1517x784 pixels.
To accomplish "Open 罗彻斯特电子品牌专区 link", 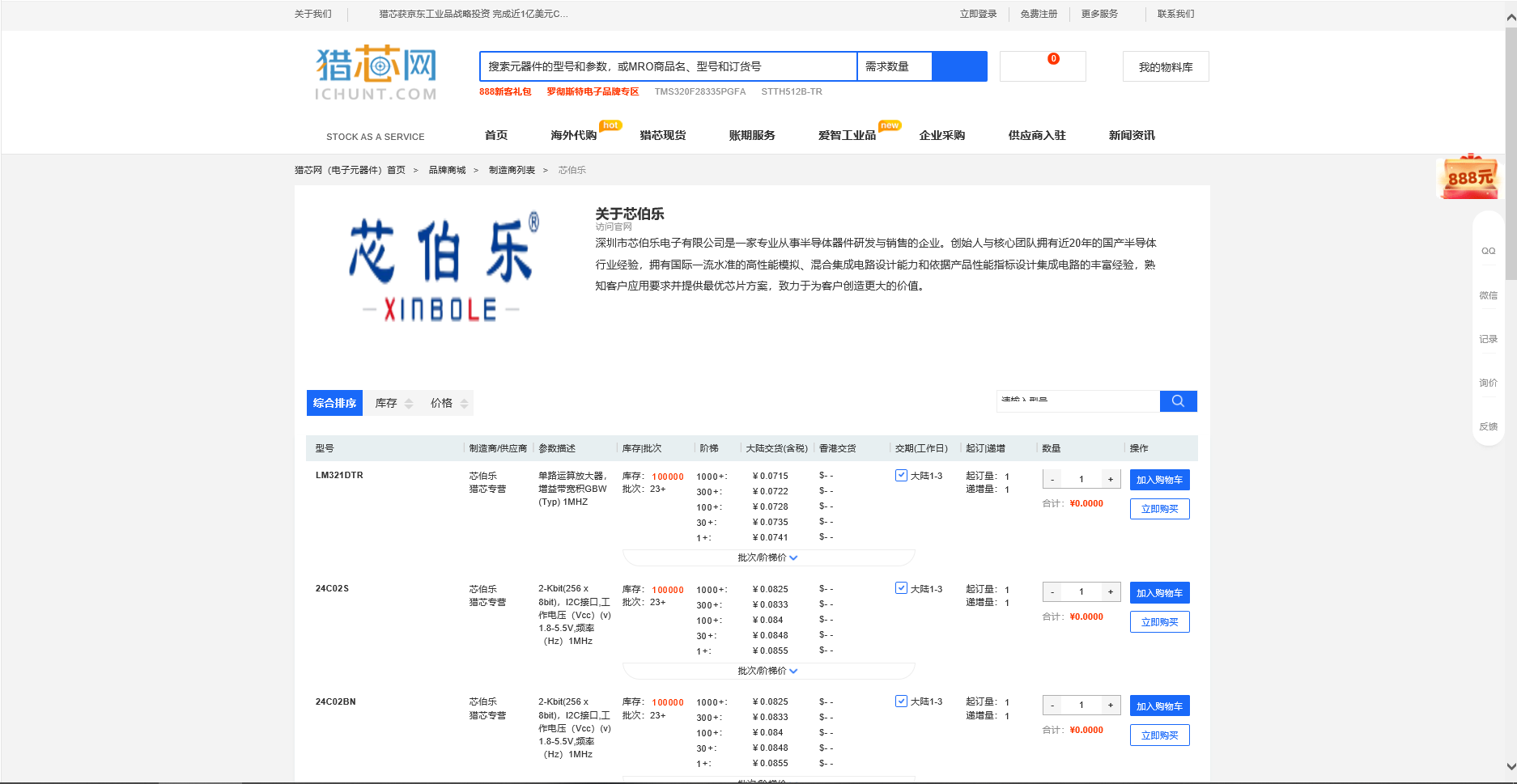I will (593, 91).
